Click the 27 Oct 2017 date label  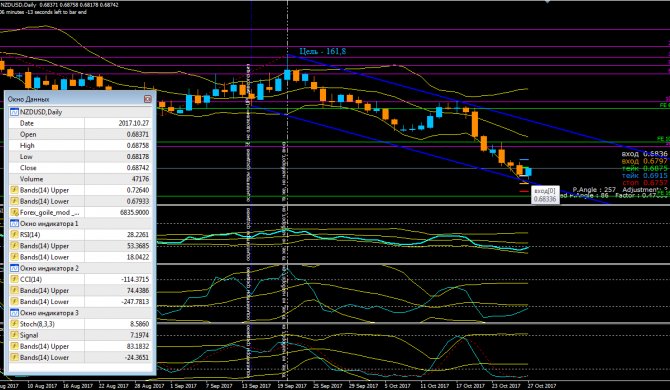pyautogui.click(x=542, y=386)
